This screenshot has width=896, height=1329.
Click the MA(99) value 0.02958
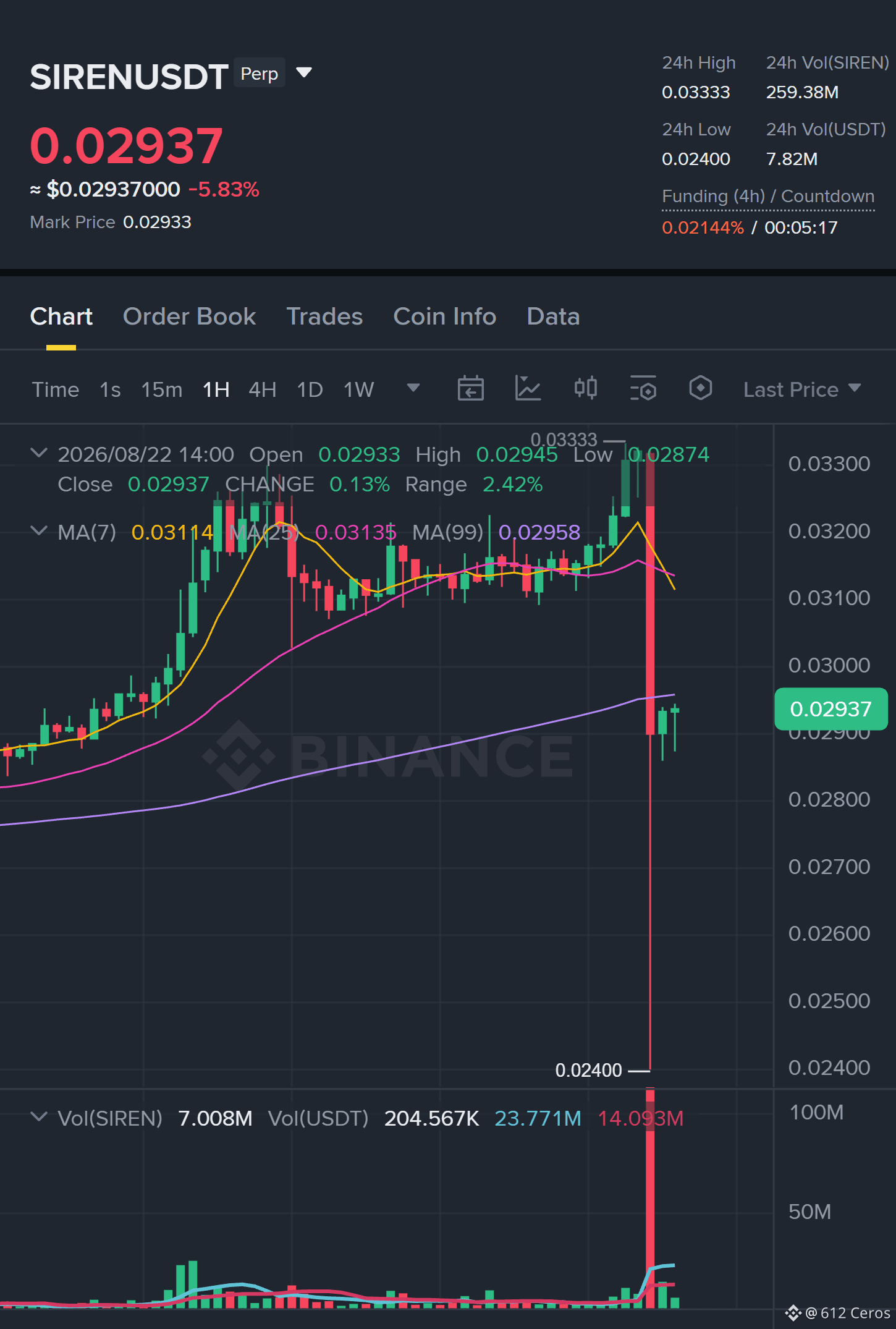(x=539, y=532)
